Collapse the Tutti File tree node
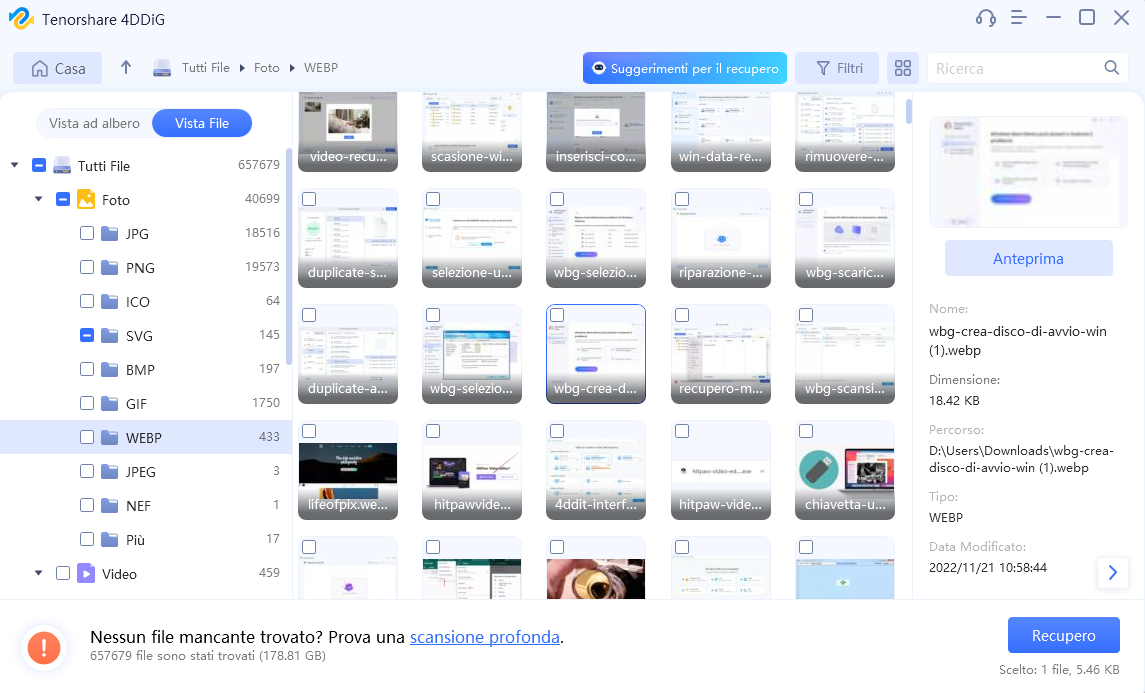 coord(14,166)
